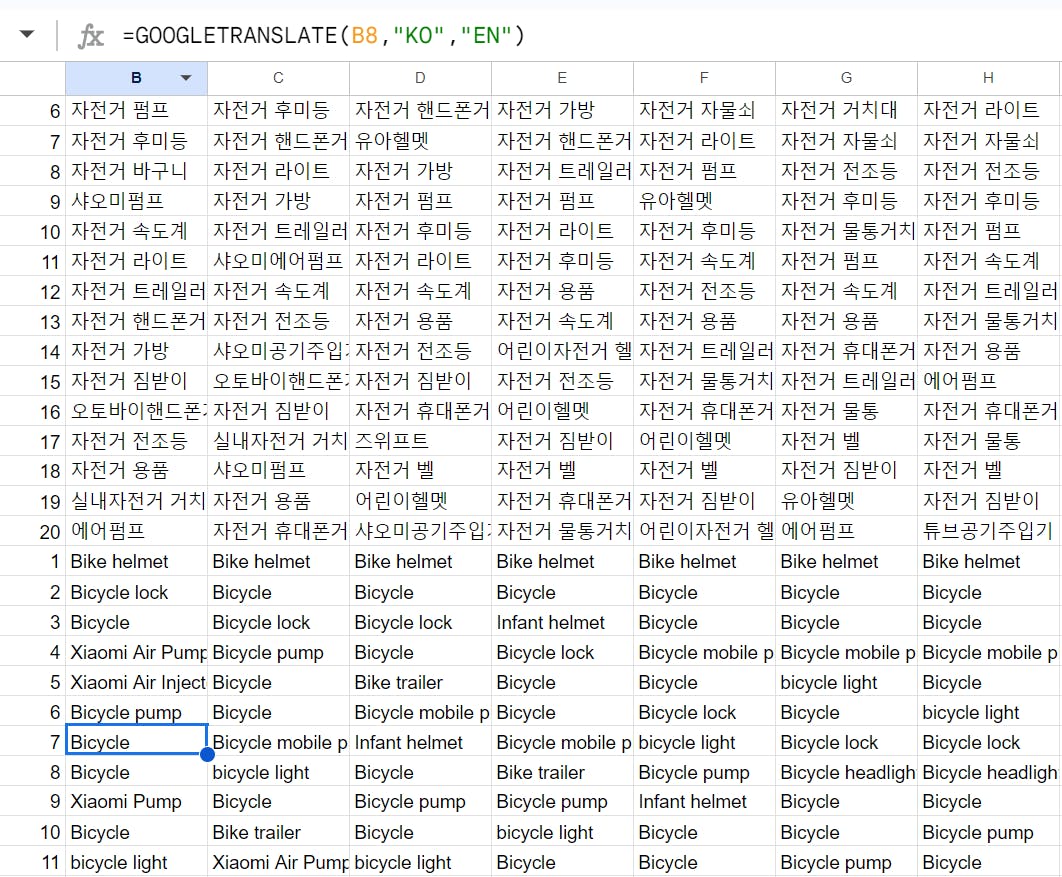Screen dimensions: 1062x877
Task: Open column B header dropdown arrow
Action: [186, 78]
